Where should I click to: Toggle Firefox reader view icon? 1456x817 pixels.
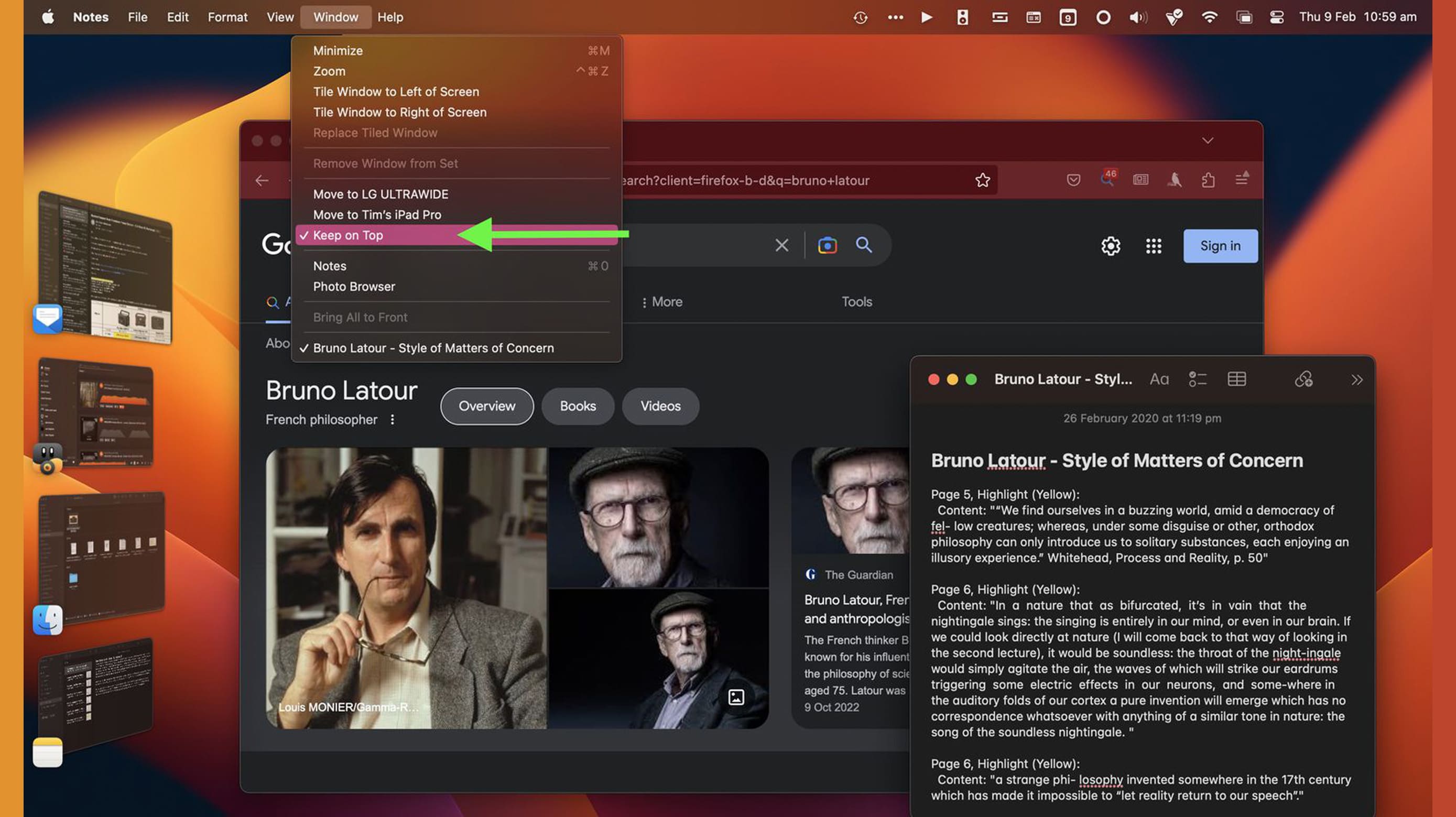tap(1140, 180)
